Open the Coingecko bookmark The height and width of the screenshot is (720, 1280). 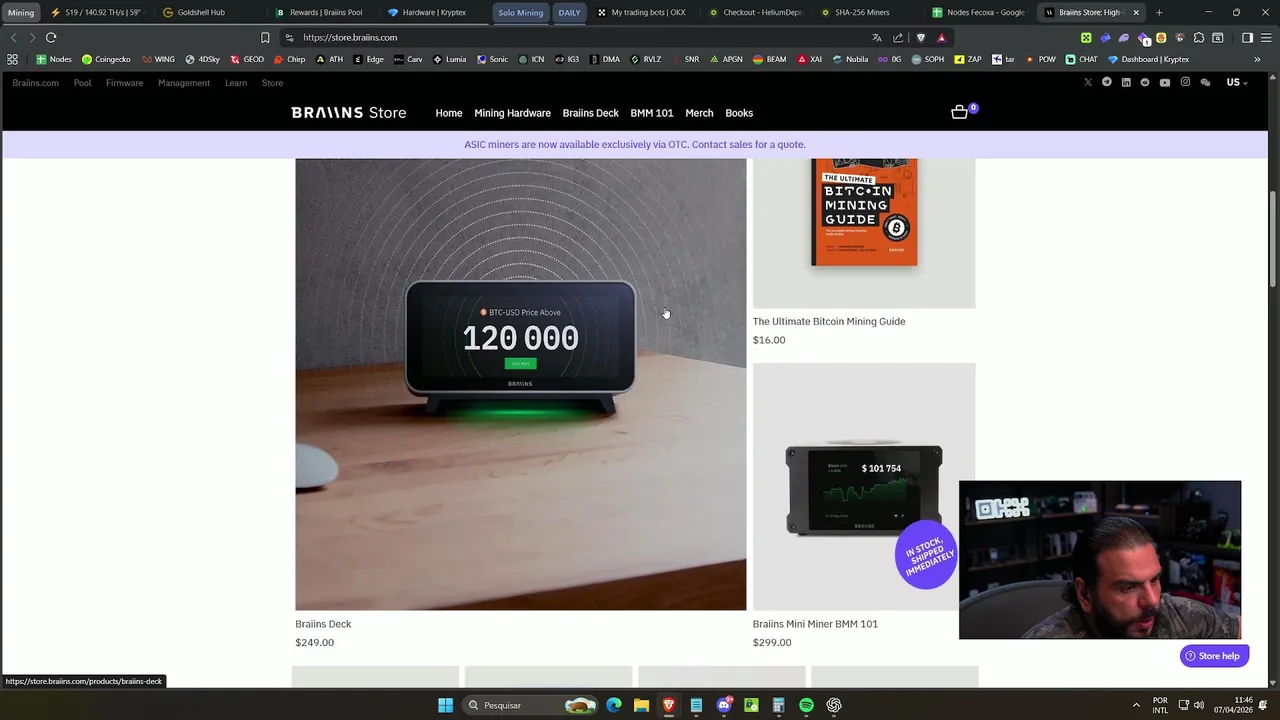click(106, 59)
